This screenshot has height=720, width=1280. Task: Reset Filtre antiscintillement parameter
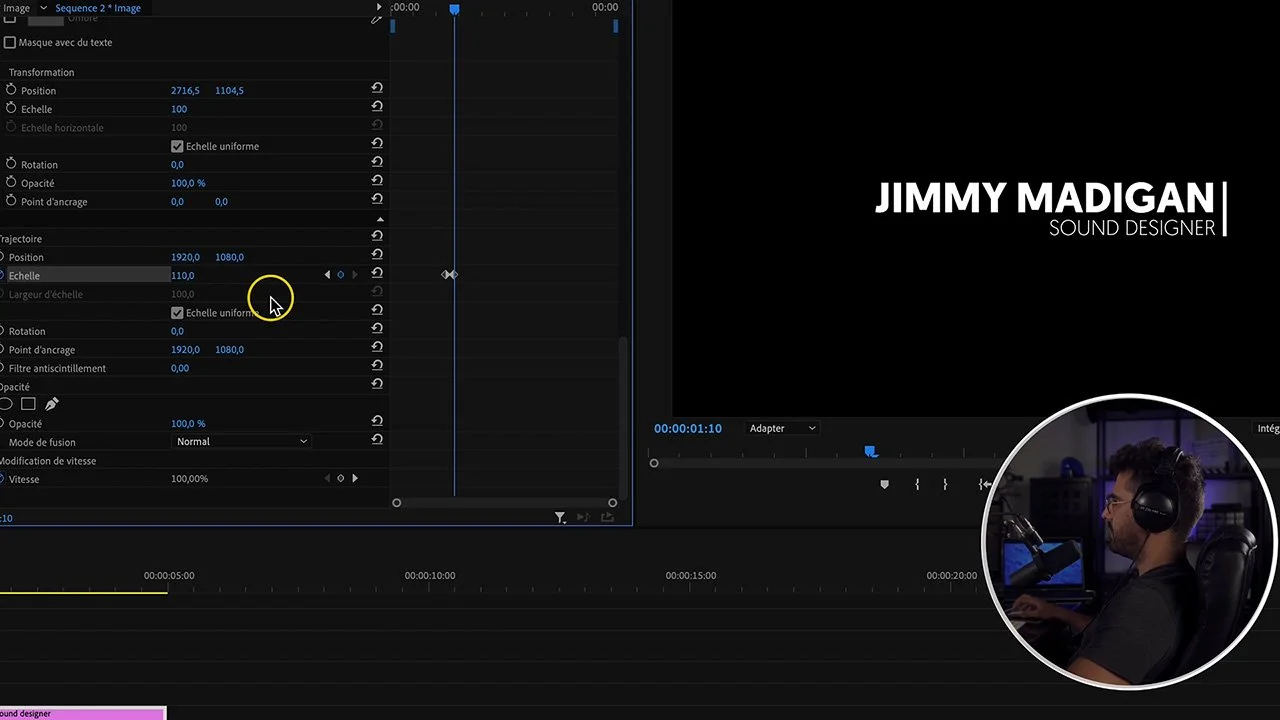377,365
